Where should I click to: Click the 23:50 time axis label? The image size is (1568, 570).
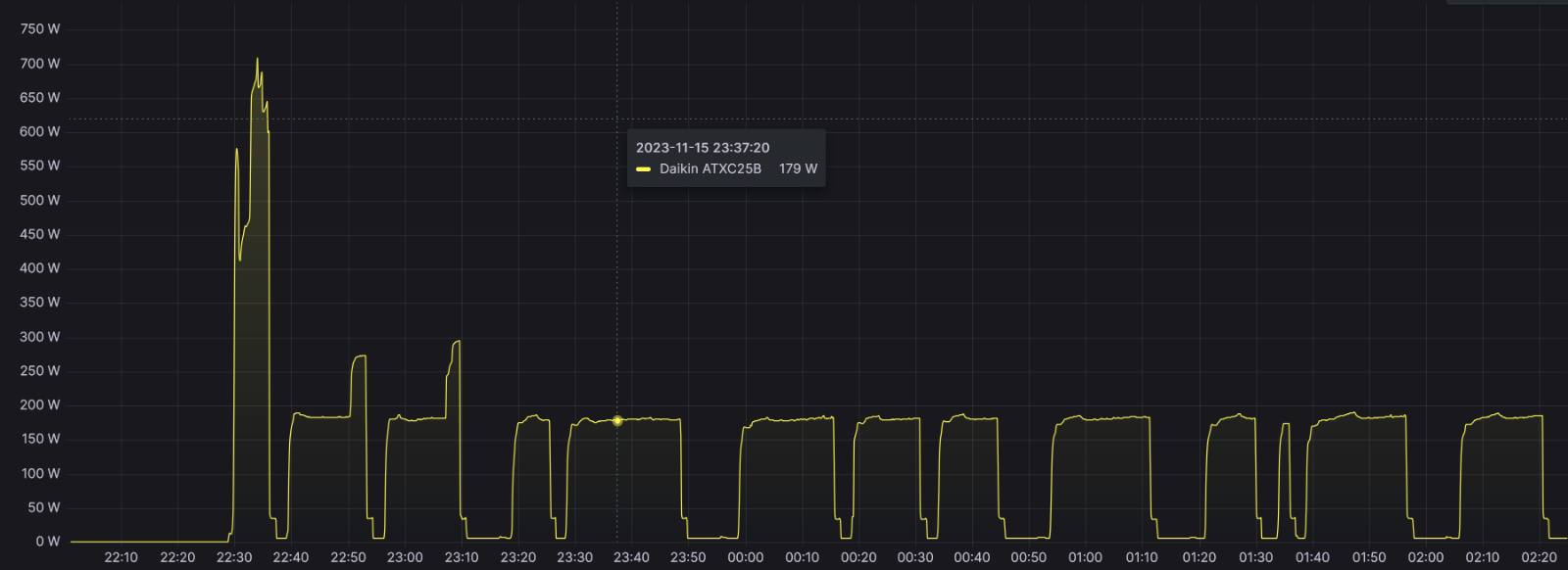(x=688, y=557)
